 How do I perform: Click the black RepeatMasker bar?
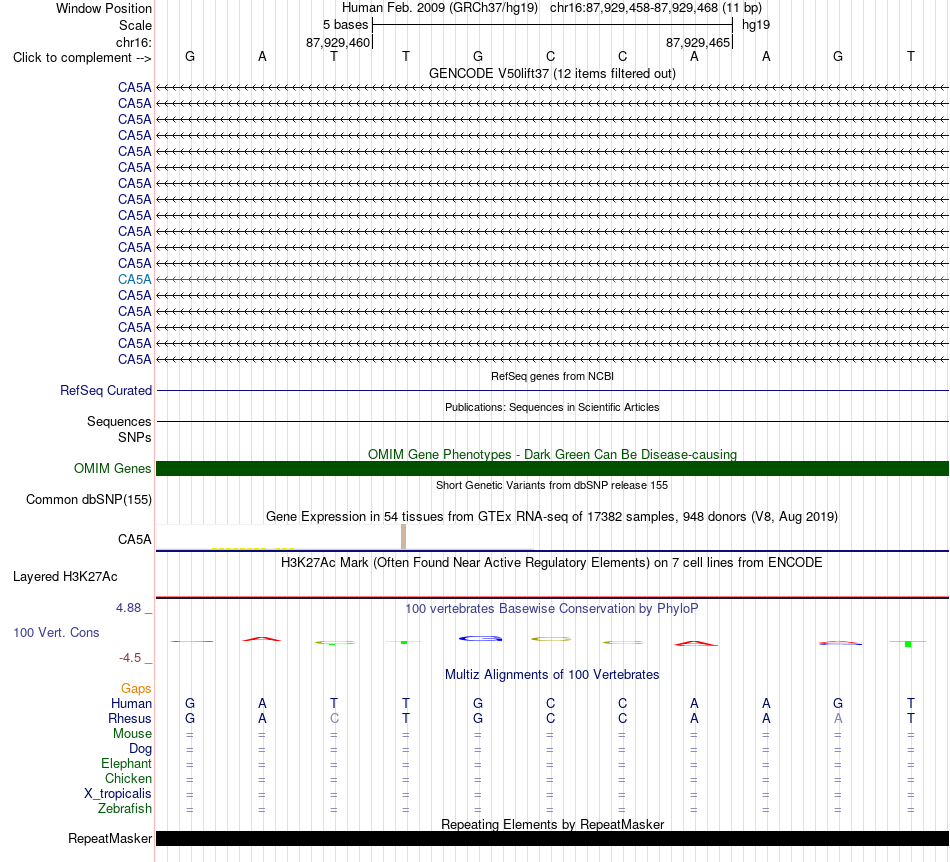click(552, 838)
